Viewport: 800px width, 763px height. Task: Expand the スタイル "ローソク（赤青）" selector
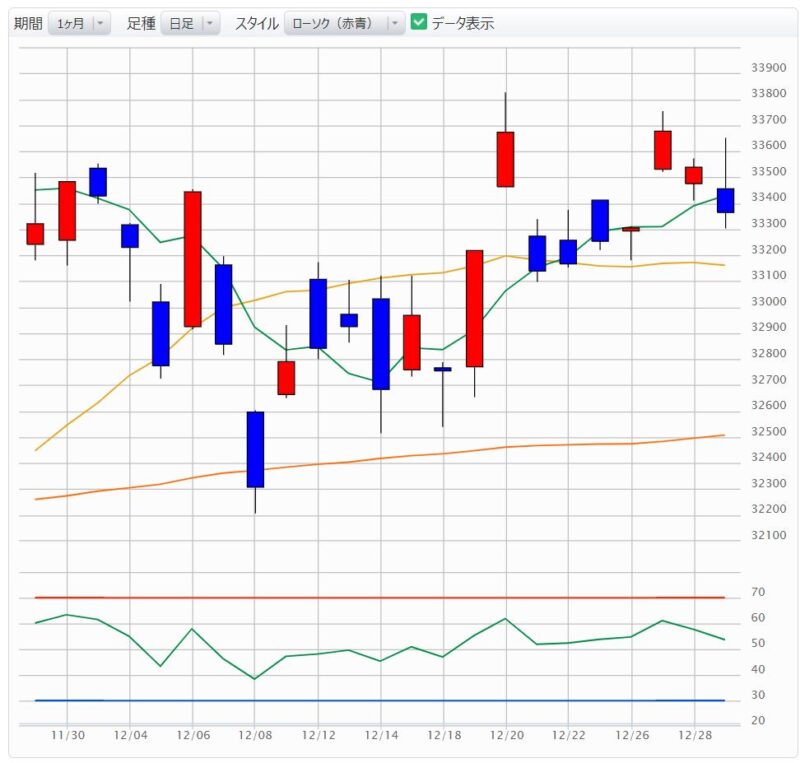(x=344, y=23)
